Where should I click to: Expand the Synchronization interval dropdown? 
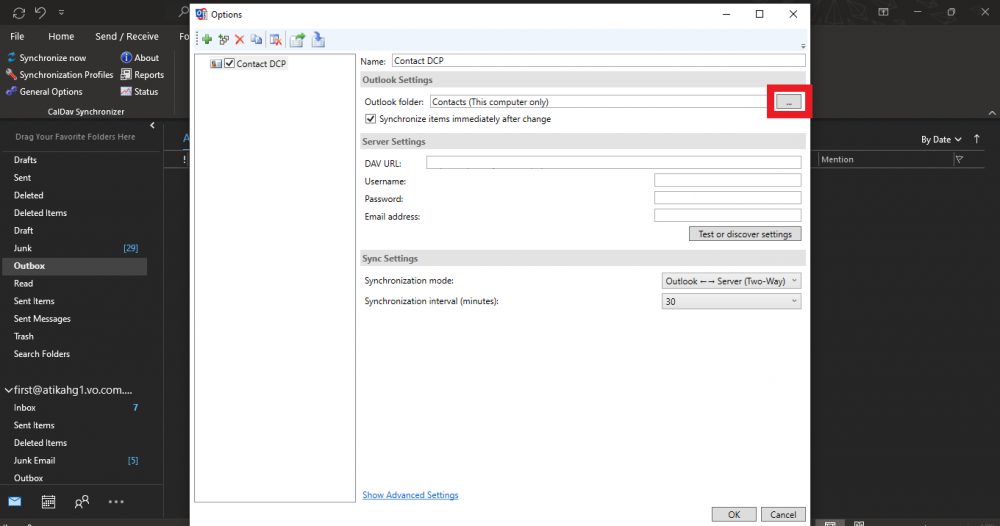point(731,301)
